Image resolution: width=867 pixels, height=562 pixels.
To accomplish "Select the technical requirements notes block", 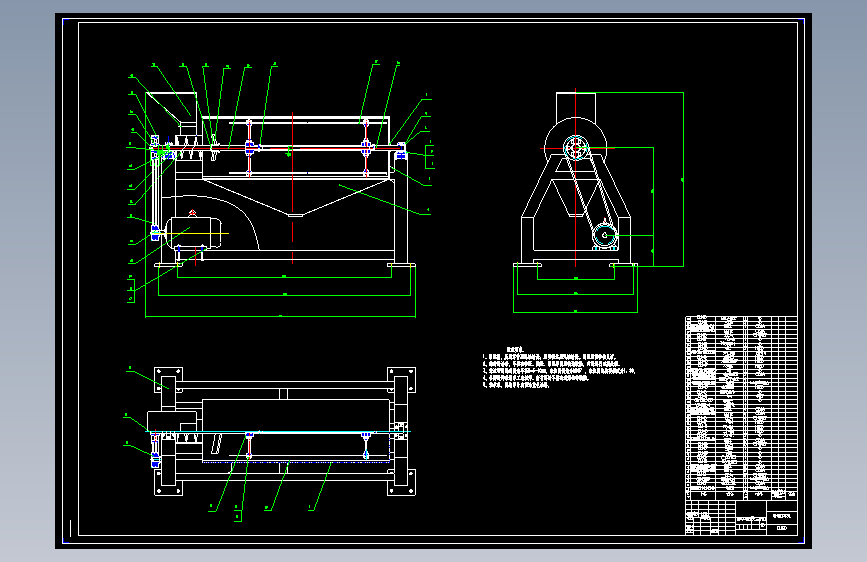I will (558, 367).
